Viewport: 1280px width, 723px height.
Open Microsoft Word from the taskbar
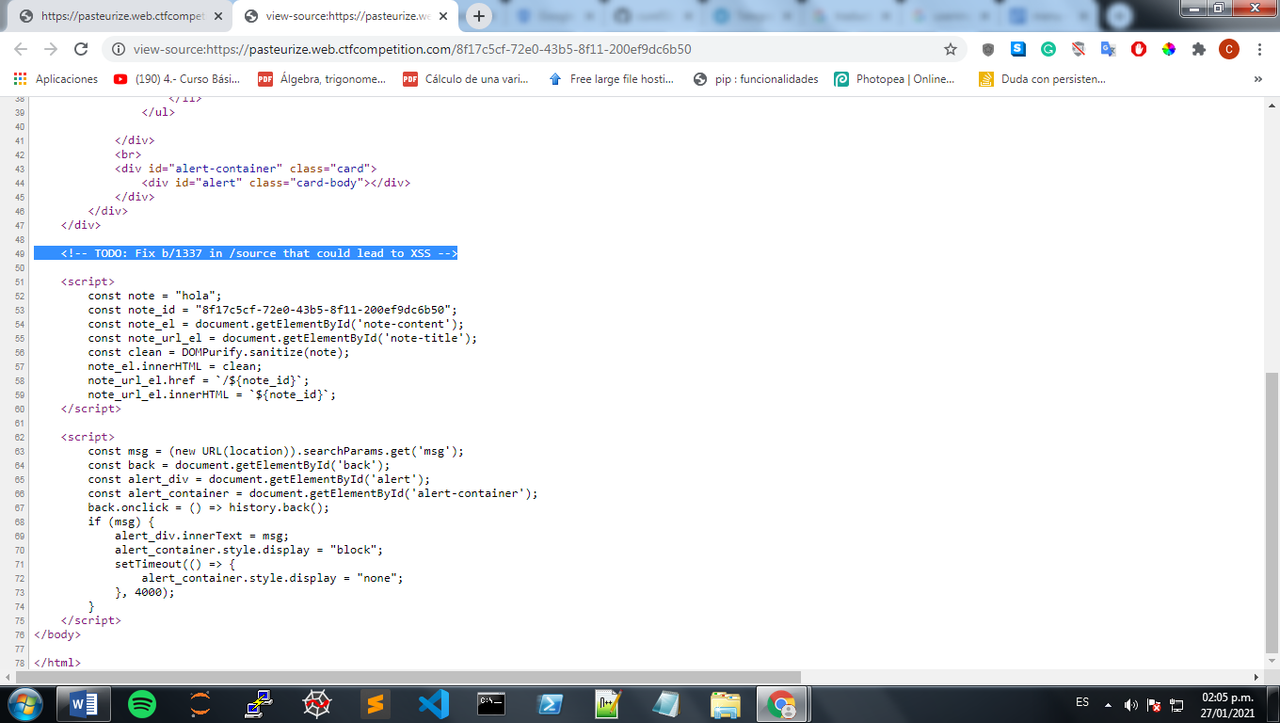click(85, 704)
